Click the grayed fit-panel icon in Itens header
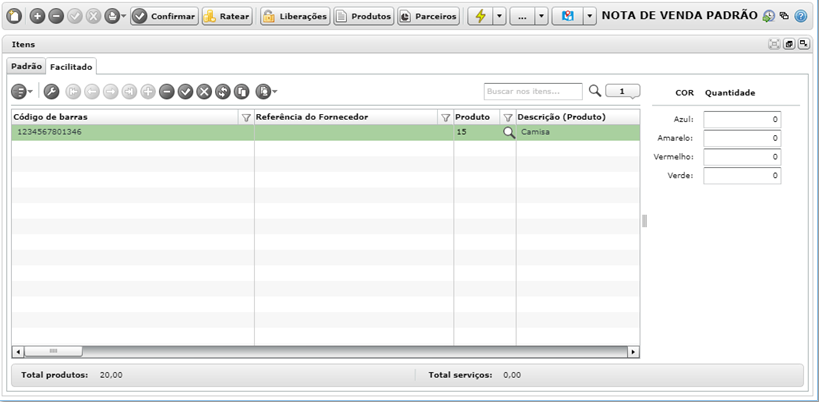Image resolution: width=819 pixels, height=402 pixels. point(774,44)
